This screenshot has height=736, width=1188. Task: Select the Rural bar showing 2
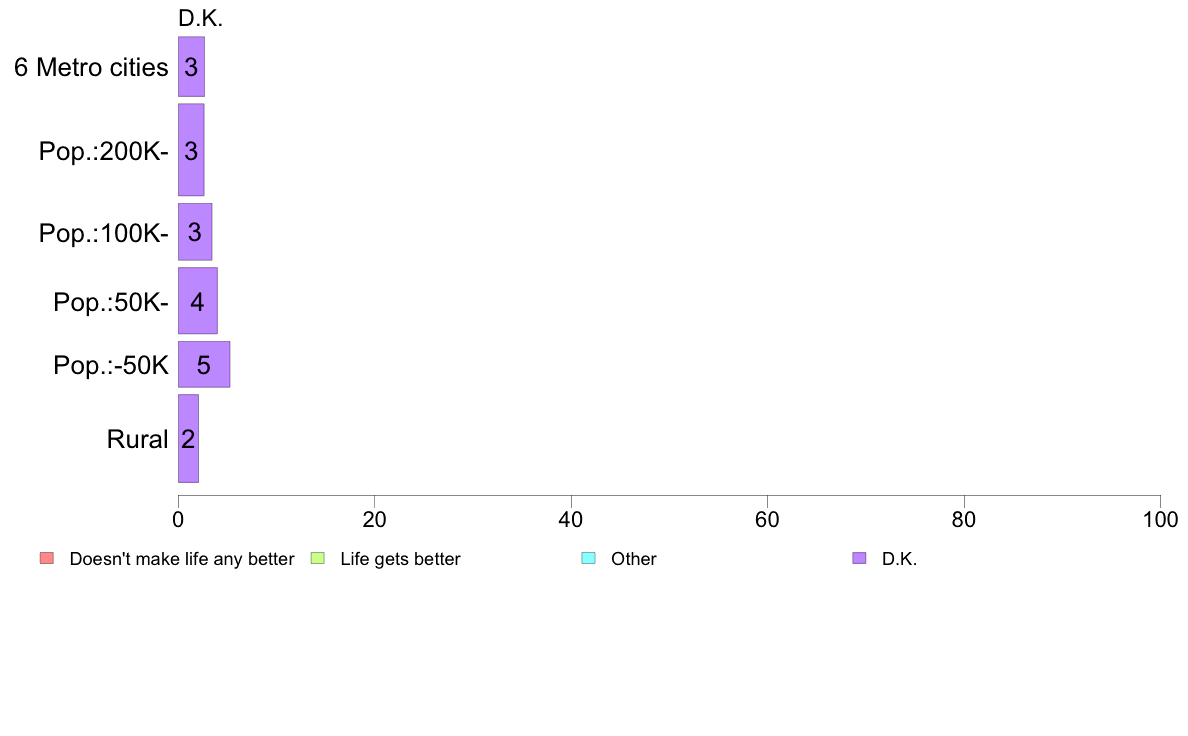coord(188,438)
